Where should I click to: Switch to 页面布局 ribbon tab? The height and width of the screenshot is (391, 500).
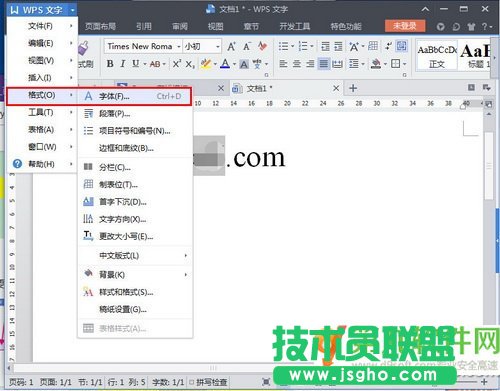[100, 26]
